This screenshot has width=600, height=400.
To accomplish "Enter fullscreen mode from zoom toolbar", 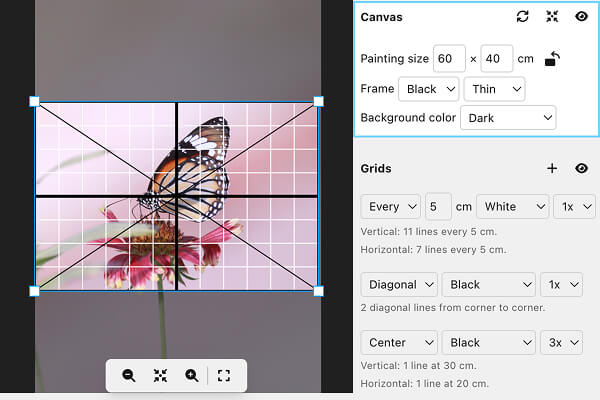I will [224, 376].
